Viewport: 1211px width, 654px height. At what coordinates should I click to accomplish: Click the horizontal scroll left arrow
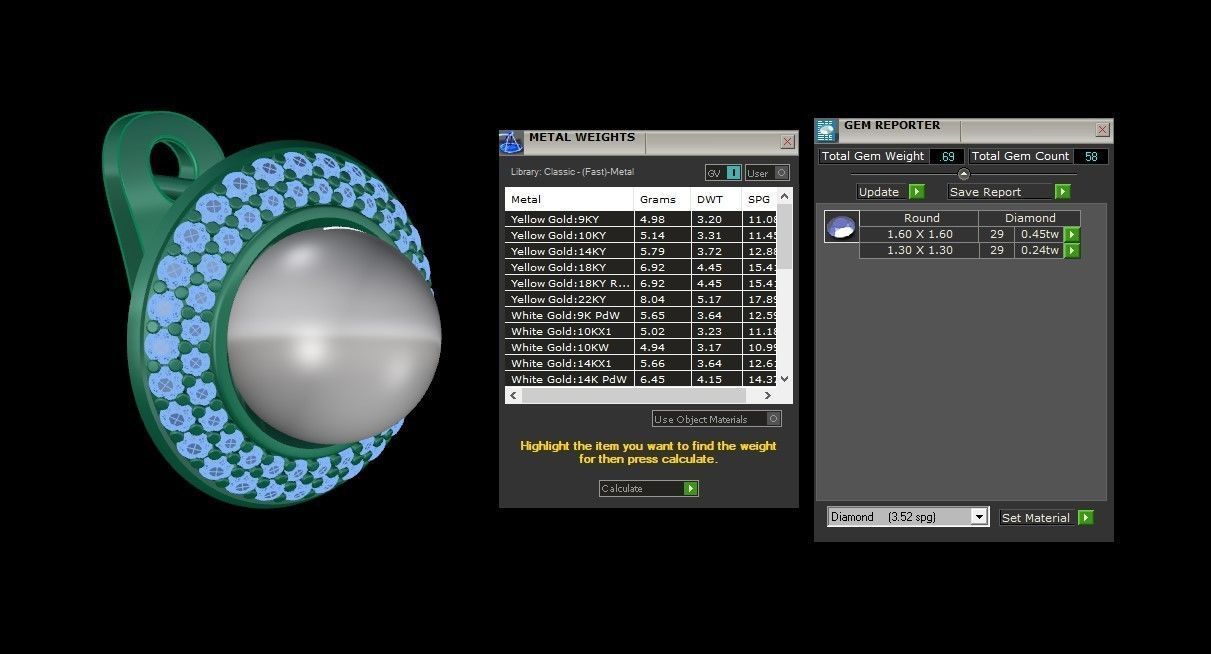click(x=513, y=396)
